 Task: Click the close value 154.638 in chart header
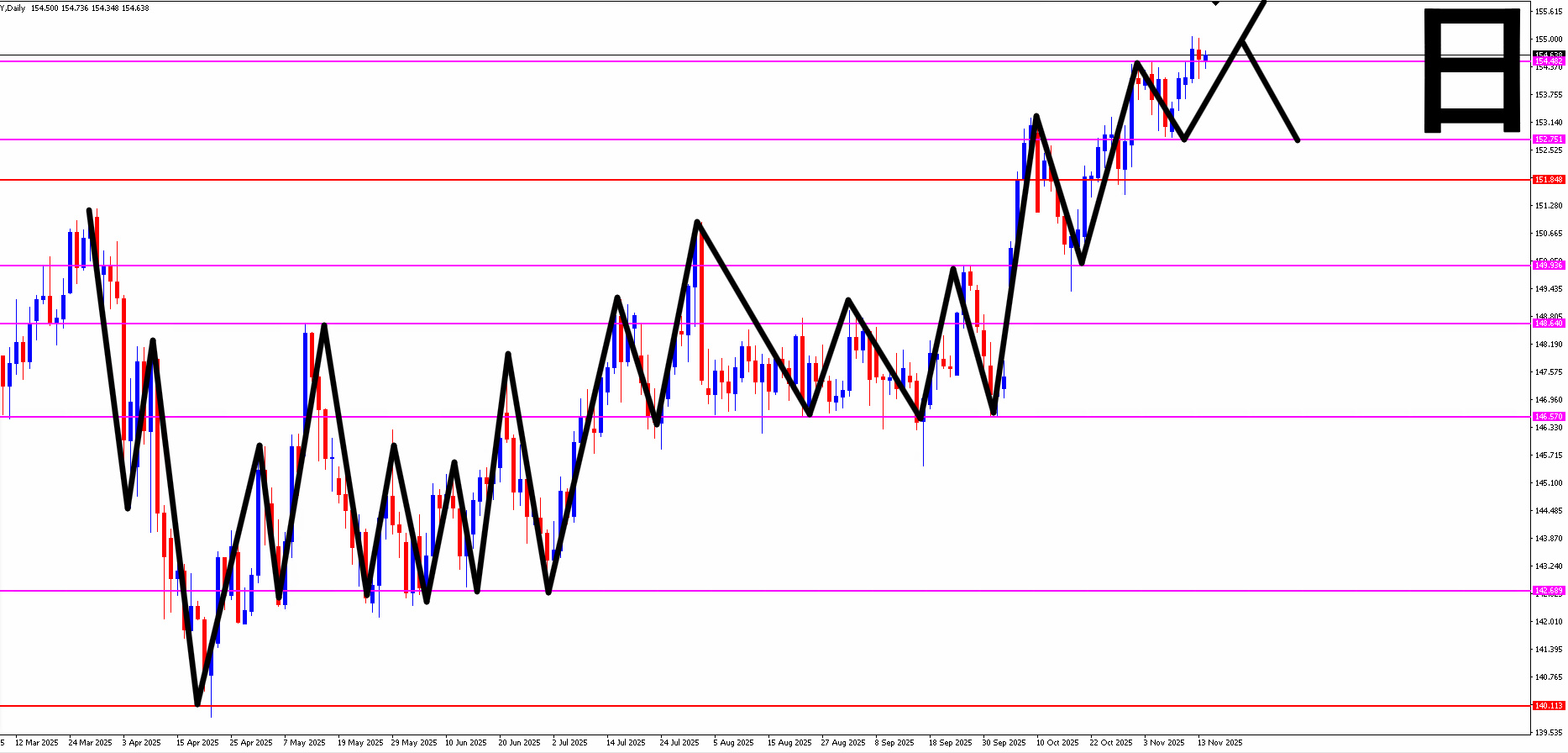(135, 8)
